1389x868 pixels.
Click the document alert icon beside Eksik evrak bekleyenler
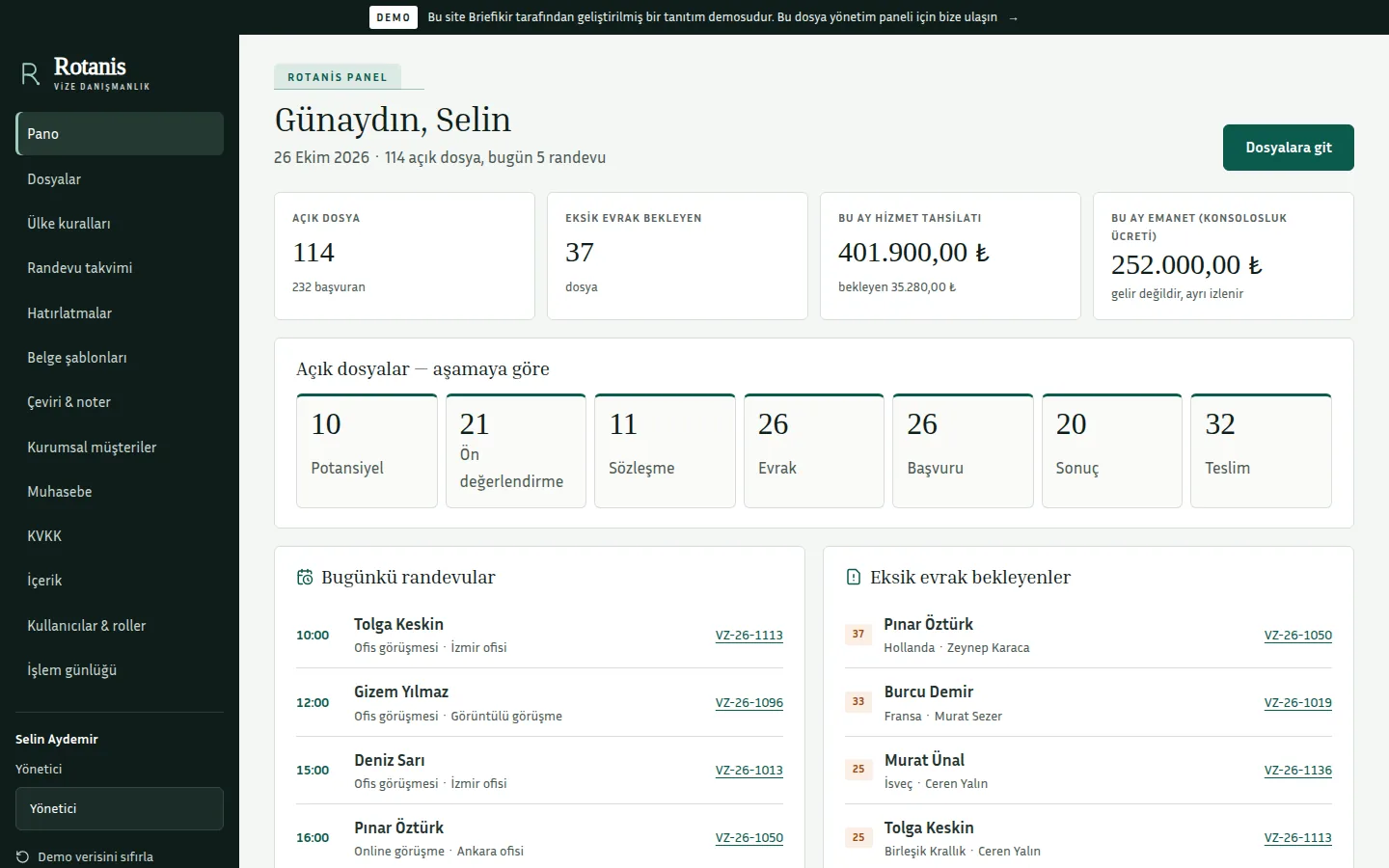pos(853,577)
